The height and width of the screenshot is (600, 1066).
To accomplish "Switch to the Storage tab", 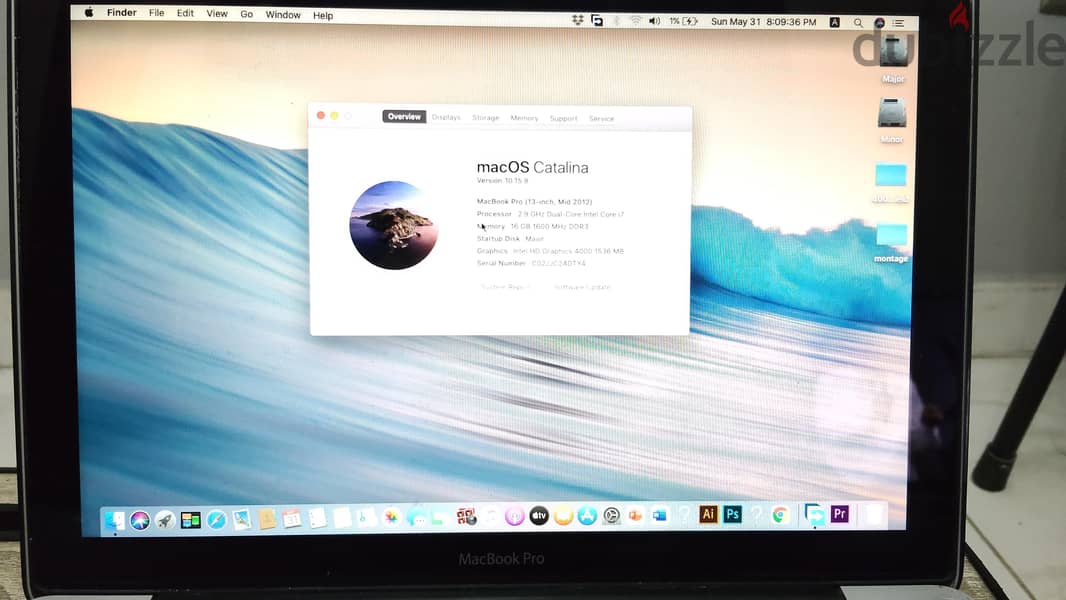I will coord(485,118).
